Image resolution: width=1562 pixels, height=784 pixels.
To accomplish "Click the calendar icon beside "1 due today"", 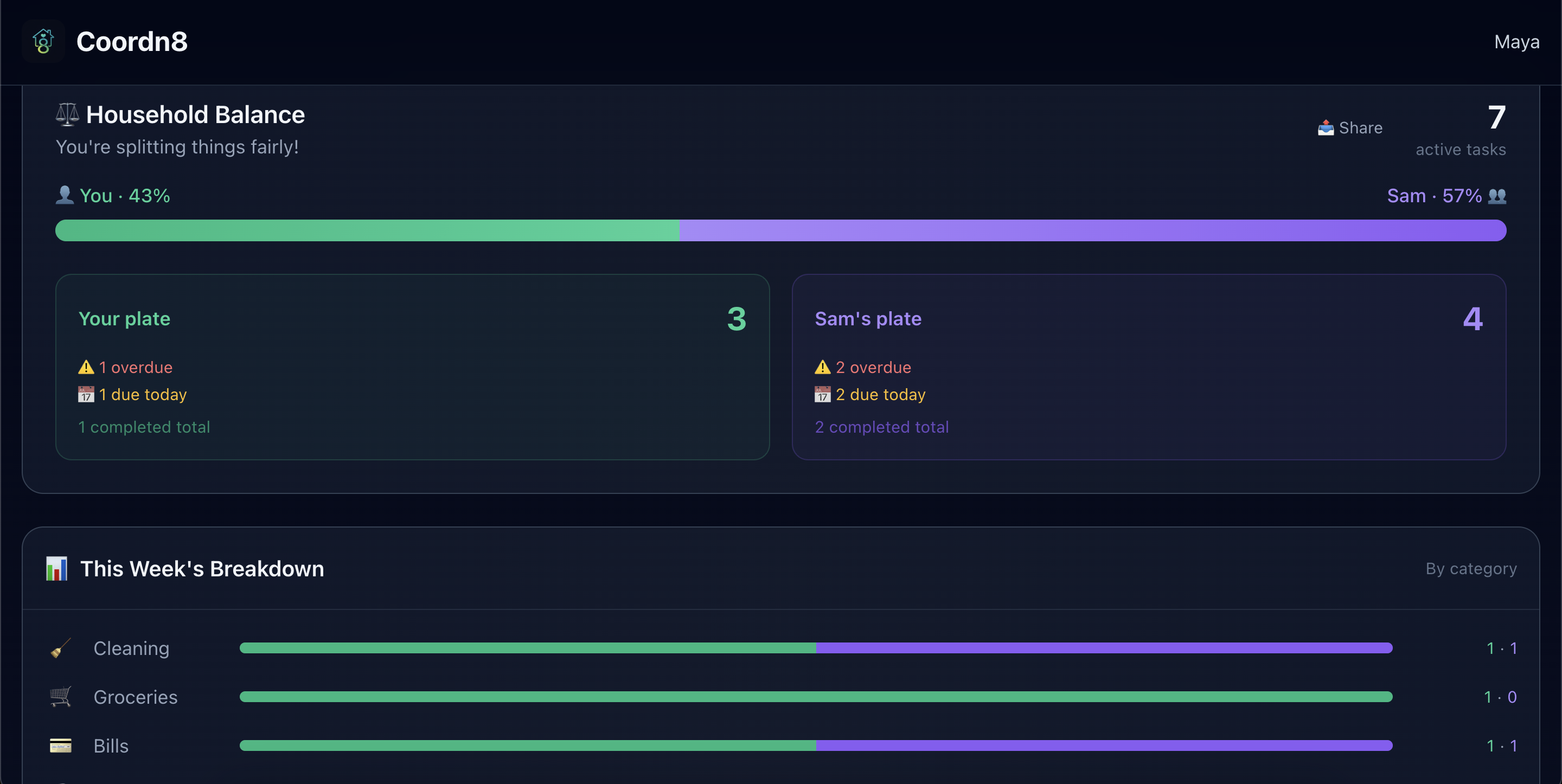I will (x=86, y=394).
